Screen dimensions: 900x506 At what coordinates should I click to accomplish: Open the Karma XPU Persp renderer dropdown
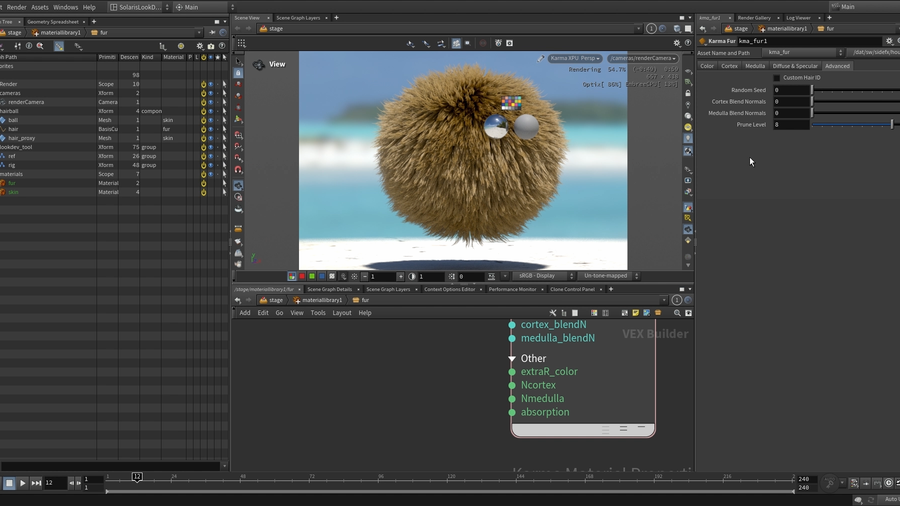[x=575, y=59]
